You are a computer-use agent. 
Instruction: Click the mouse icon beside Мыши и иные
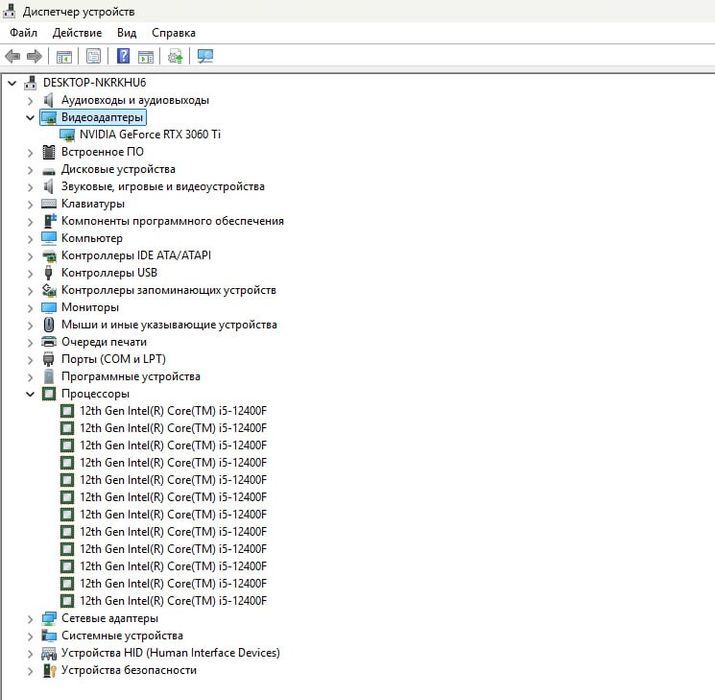coord(49,325)
